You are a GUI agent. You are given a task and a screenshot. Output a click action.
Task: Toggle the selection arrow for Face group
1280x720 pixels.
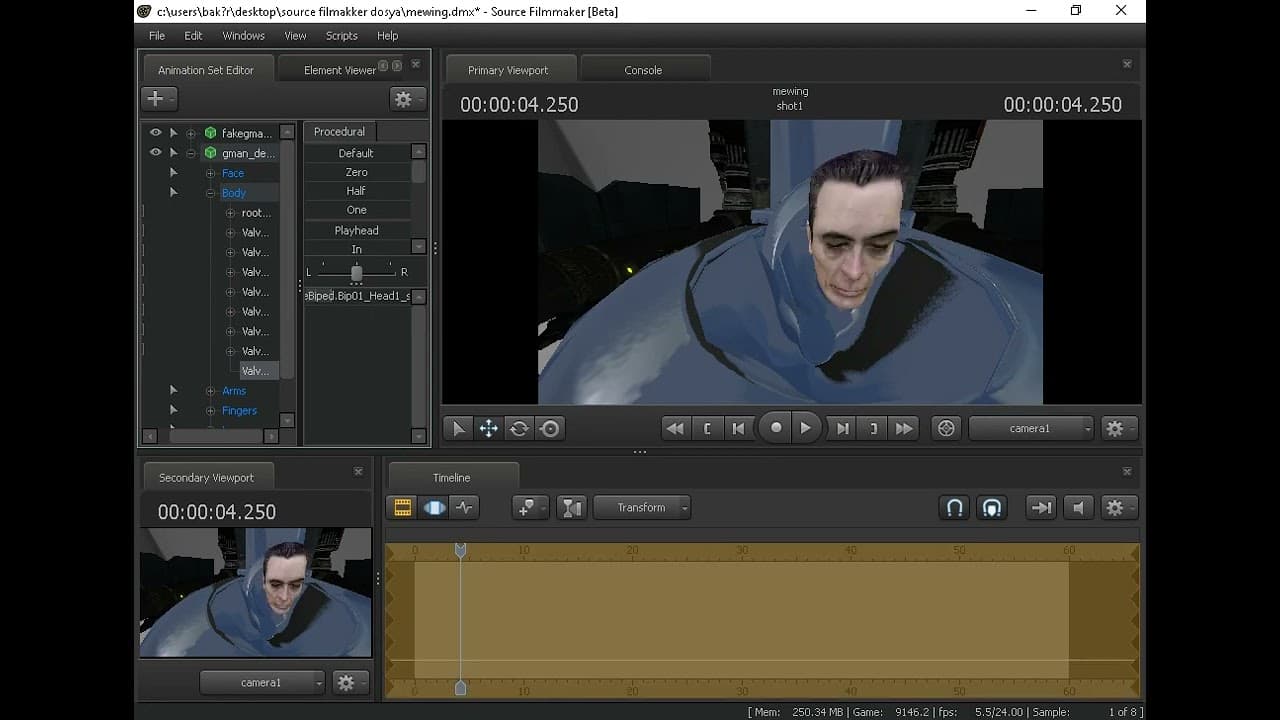174,173
